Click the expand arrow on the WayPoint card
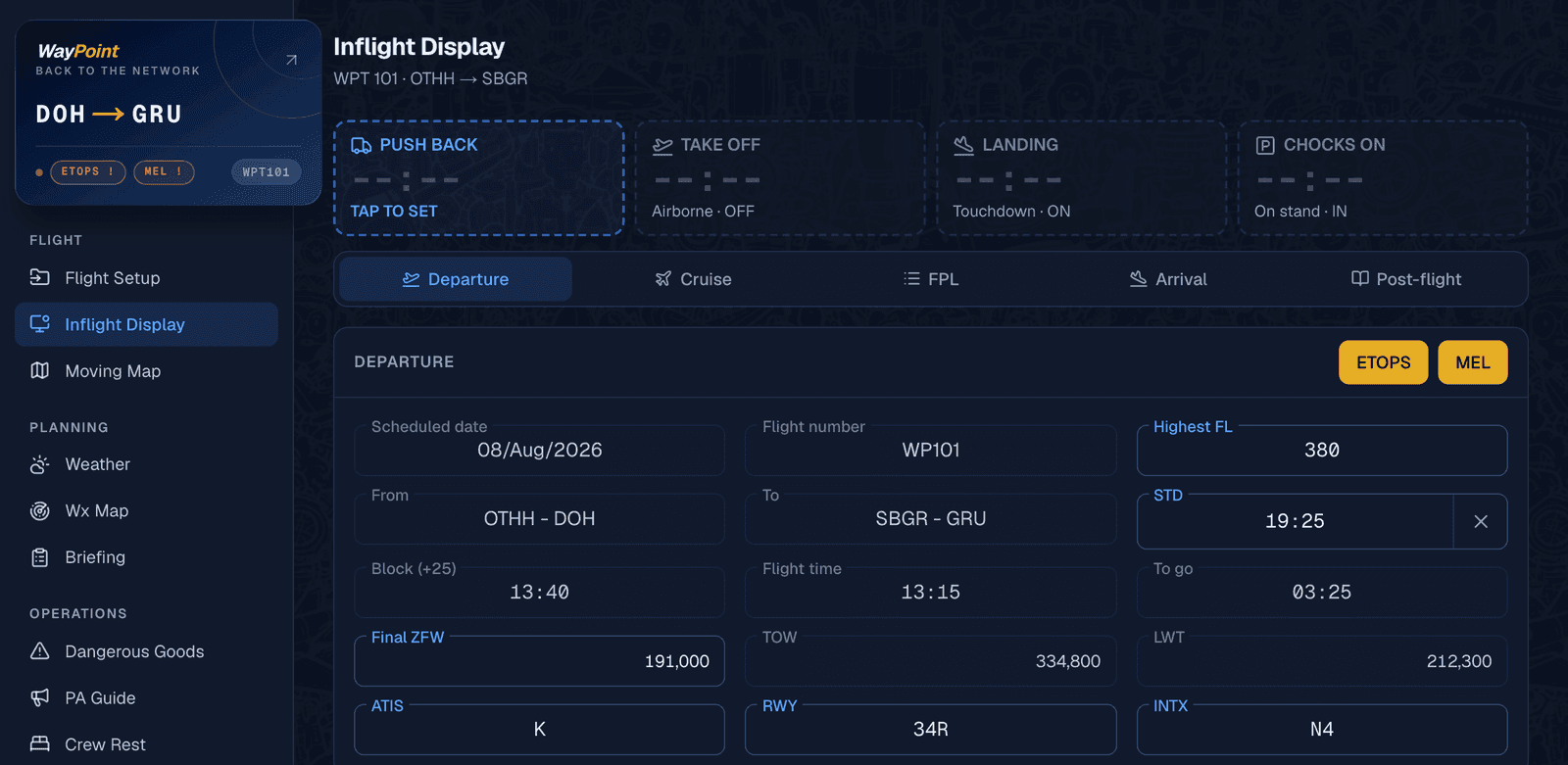Viewport: 1568px width, 765px height. (x=291, y=60)
